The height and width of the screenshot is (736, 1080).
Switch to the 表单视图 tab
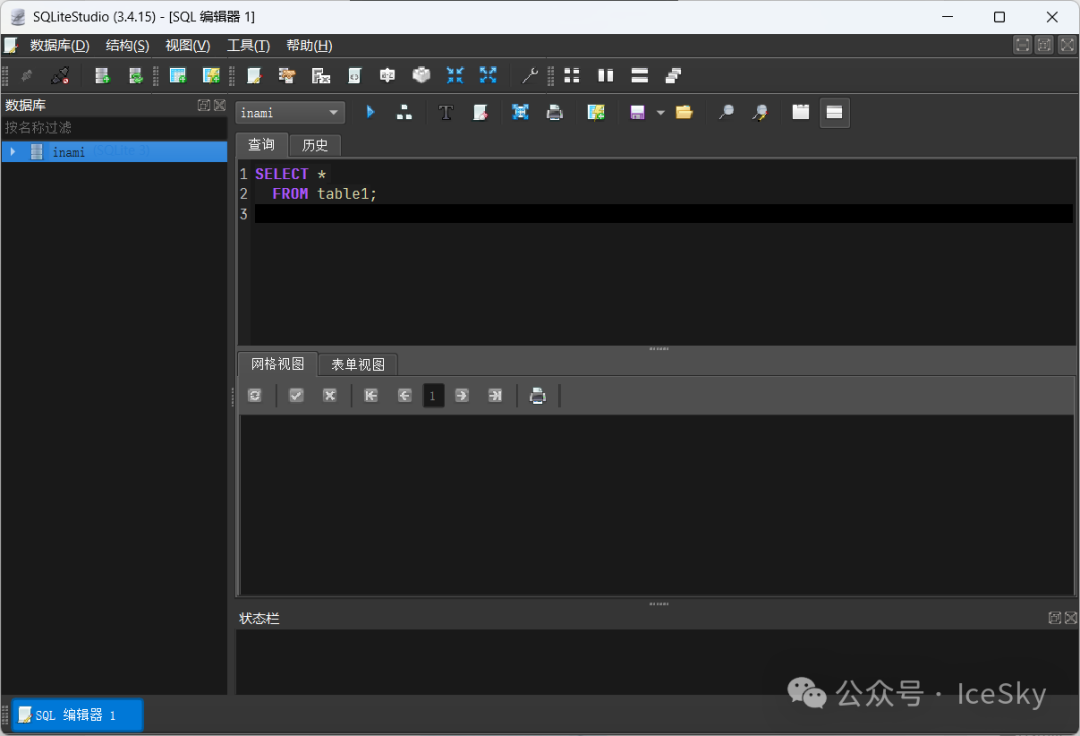click(x=358, y=364)
